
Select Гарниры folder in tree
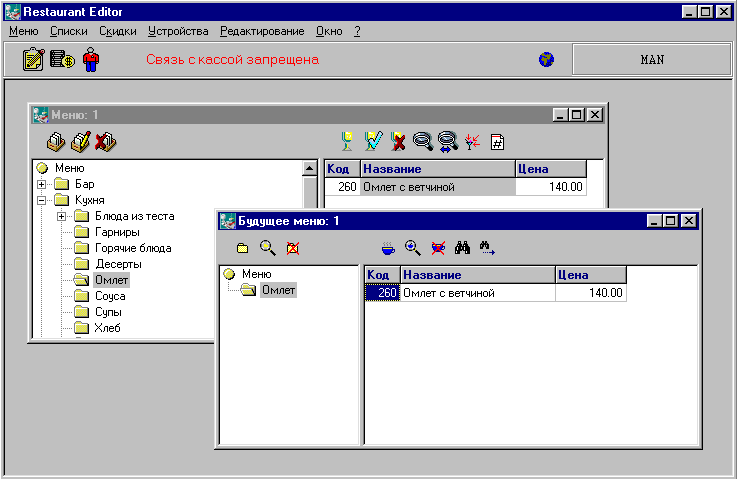pos(117,232)
